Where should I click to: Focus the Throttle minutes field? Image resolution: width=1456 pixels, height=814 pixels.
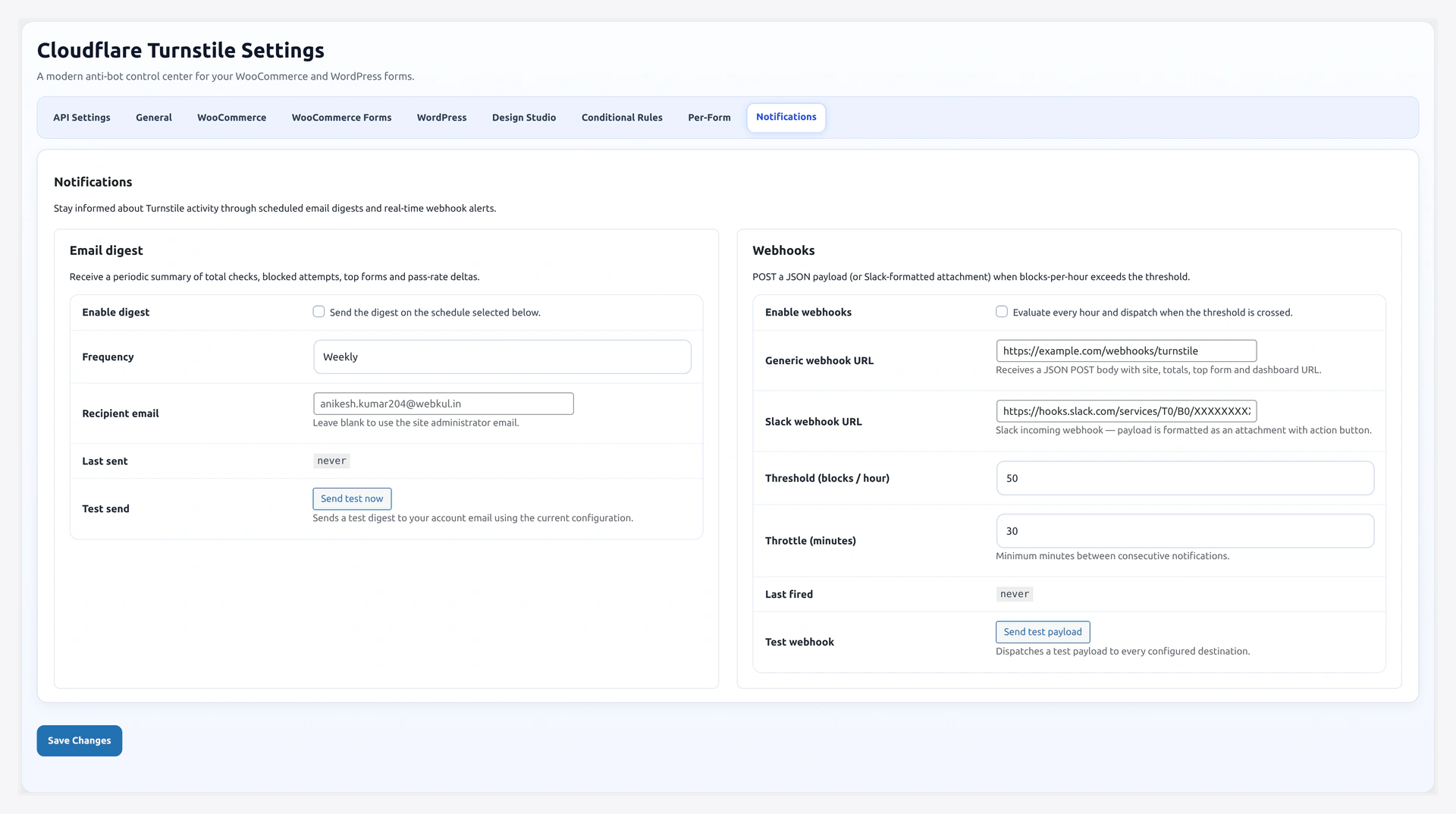[1185, 531]
